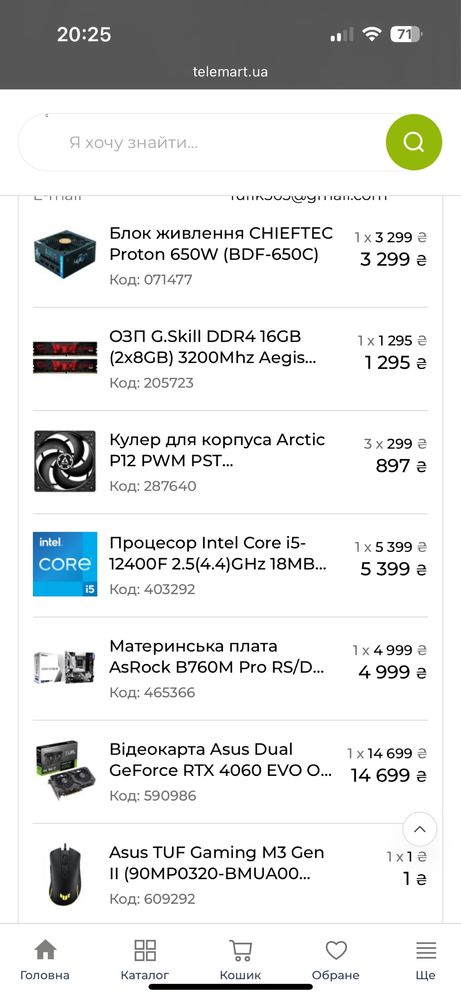Open the G.Skill DDR4 16GB RAM link
This screenshot has height=999, width=461.
coord(213,347)
